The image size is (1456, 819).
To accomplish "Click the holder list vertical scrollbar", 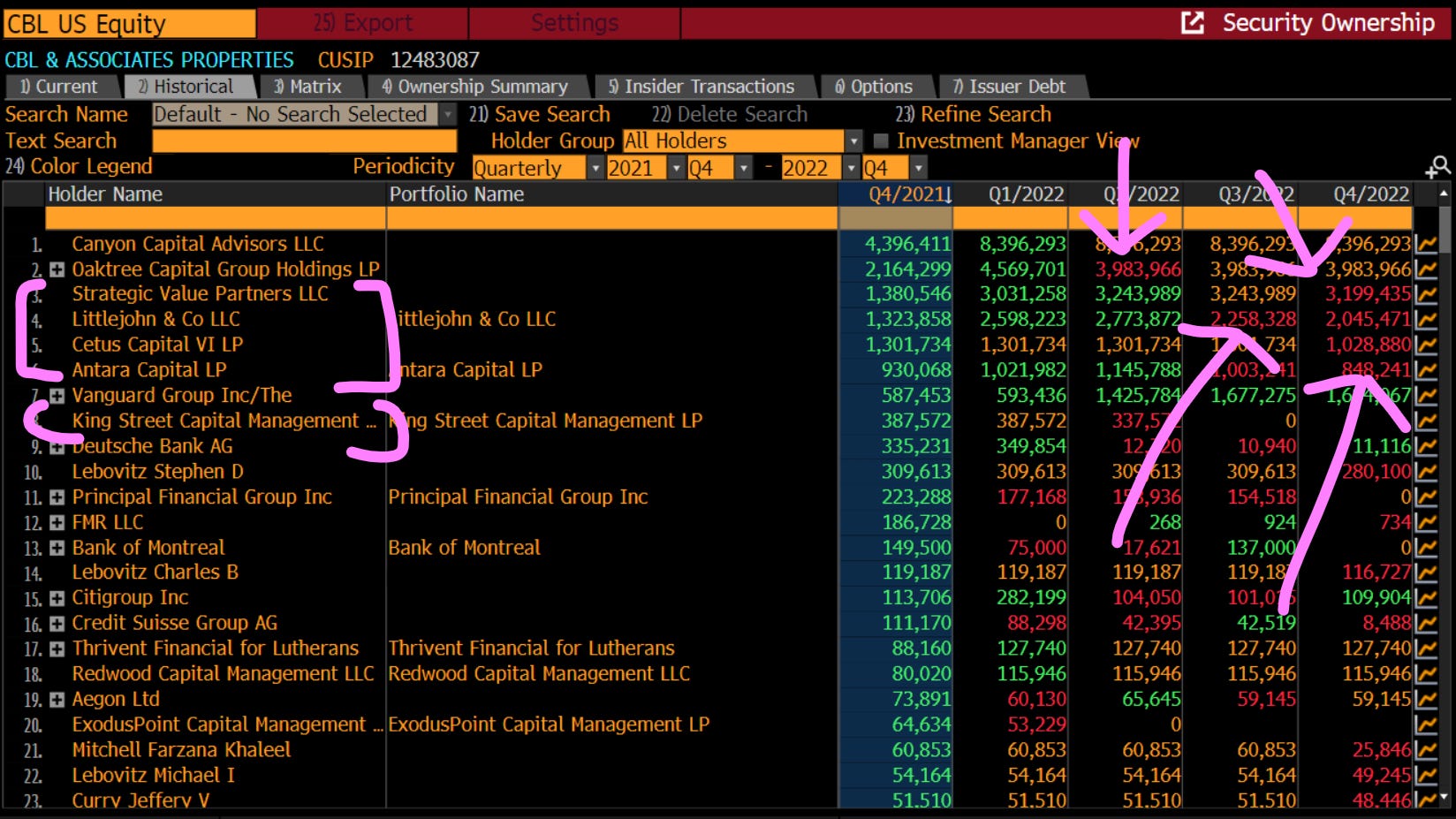I will pos(1445,495).
